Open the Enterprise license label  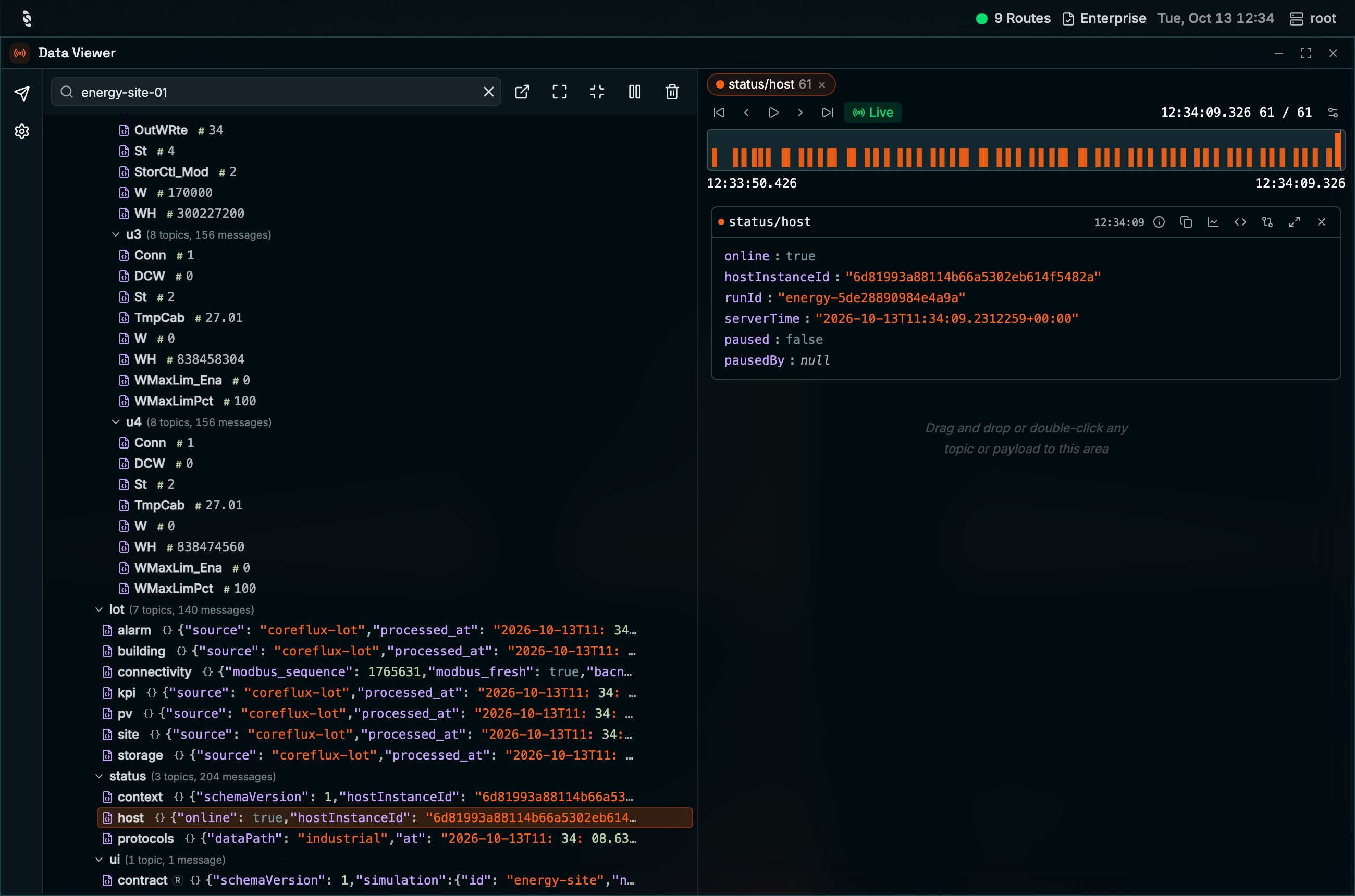coord(1104,18)
